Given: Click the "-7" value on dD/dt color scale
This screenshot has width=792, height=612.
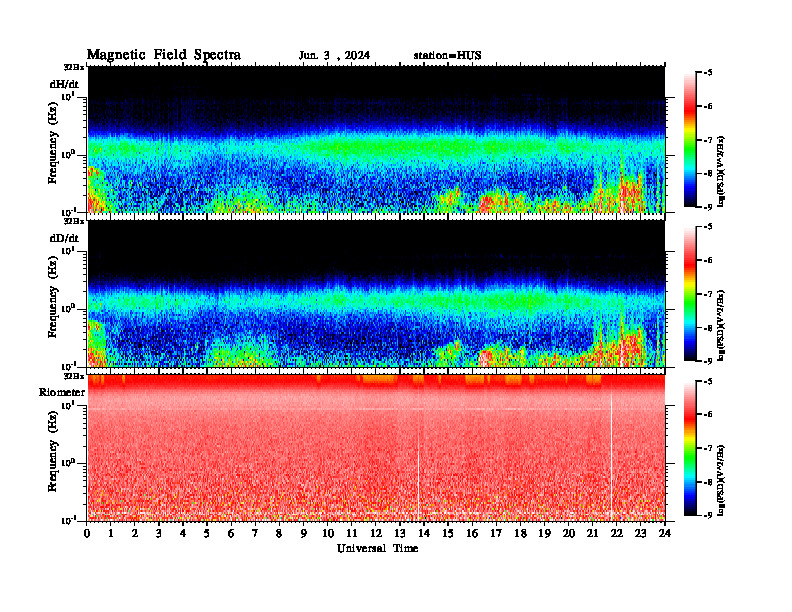Looking at the screenshot, I should tap(709, 294).
